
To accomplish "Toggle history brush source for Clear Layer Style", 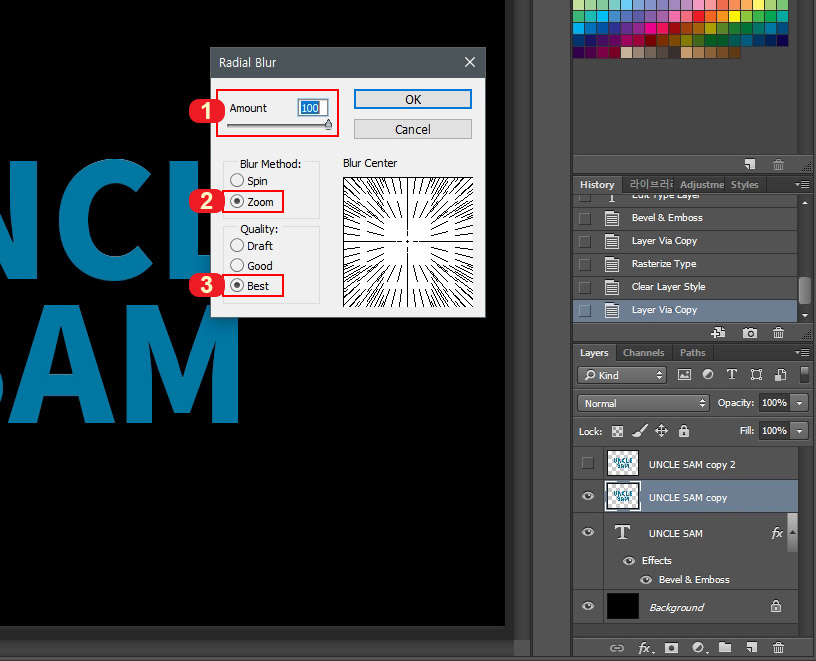I will pyautogui.click(x=585, y=287).
